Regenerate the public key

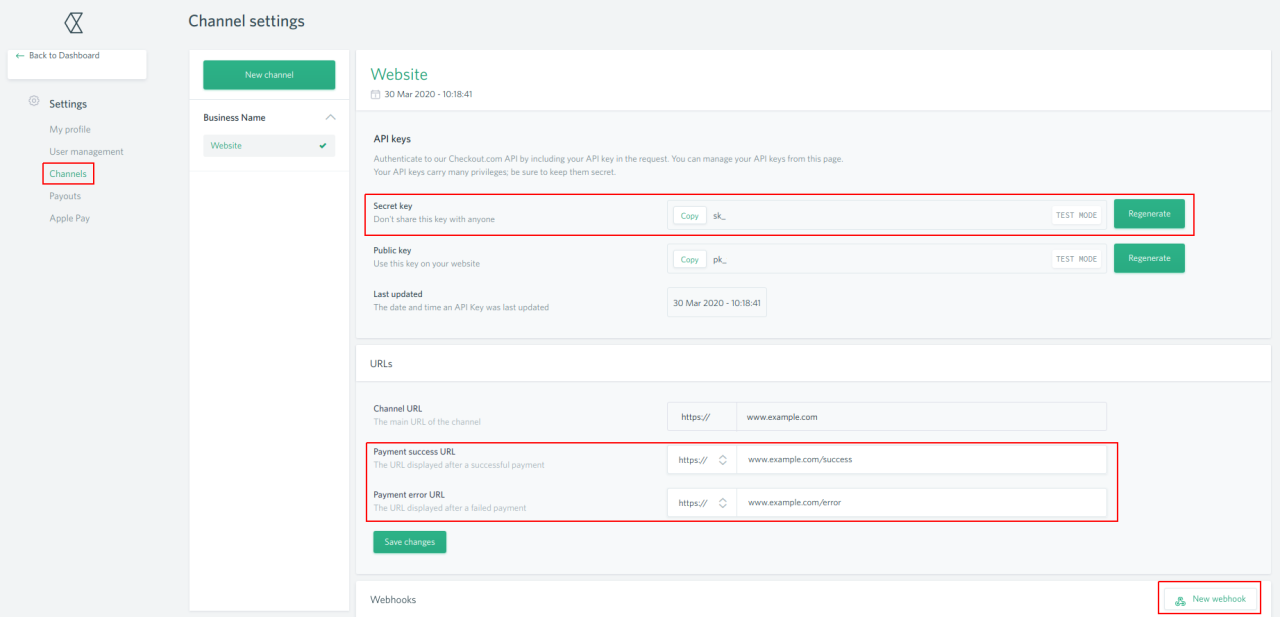tap(1148, 258)
